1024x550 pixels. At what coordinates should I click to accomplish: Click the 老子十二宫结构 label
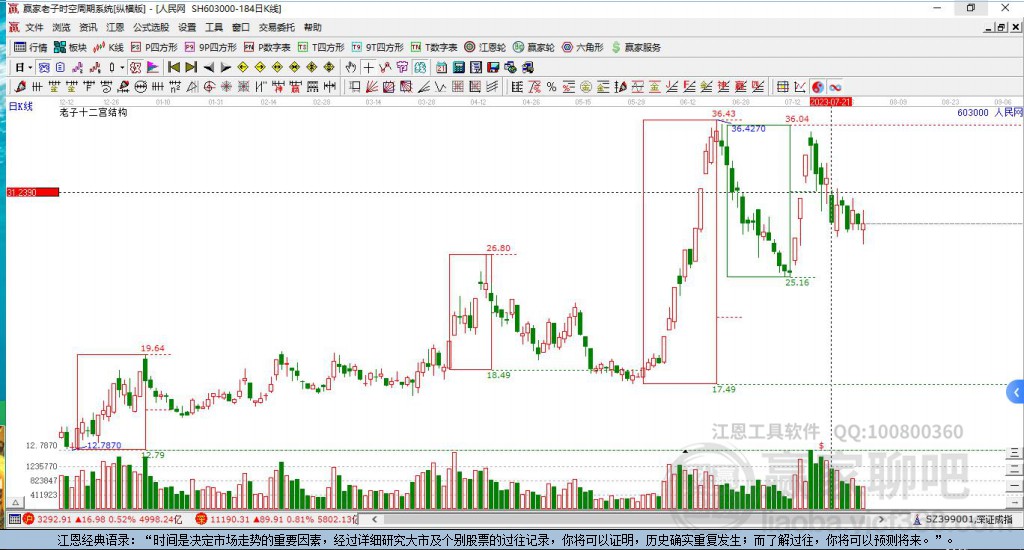tap(93, 112)
